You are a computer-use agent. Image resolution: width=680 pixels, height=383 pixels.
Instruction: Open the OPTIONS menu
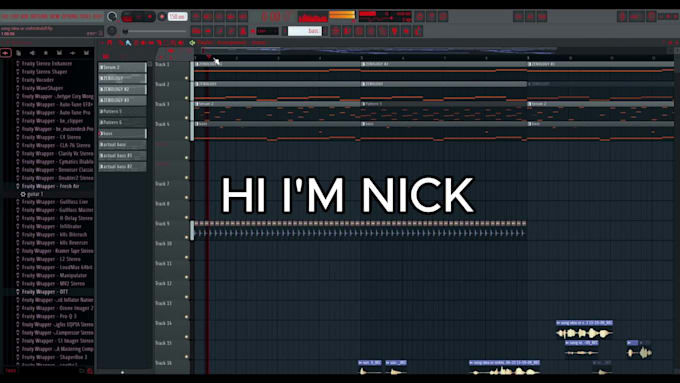tap(70, 16)
